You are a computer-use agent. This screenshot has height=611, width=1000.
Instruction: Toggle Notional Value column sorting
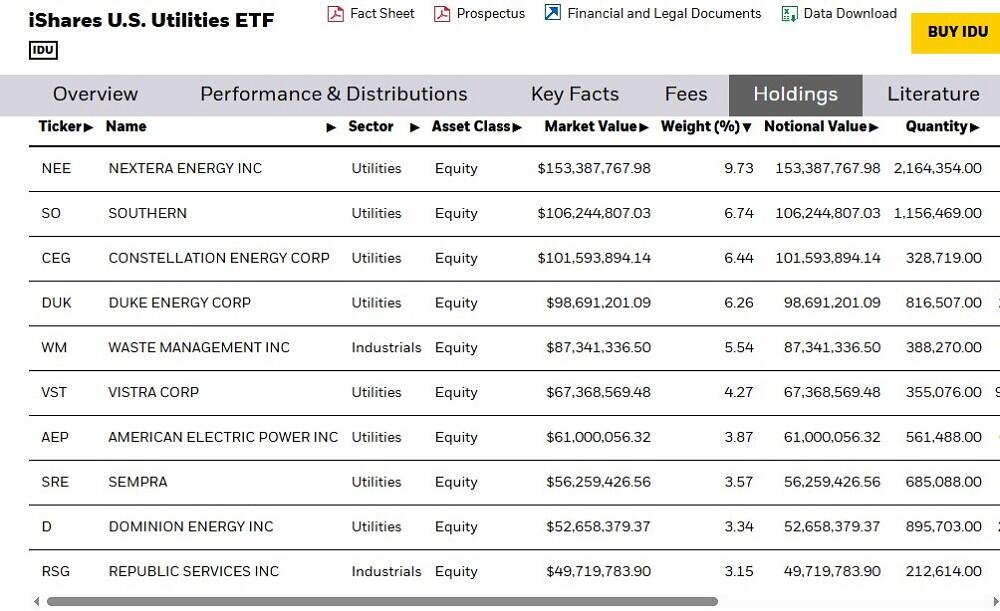(873, 127)
